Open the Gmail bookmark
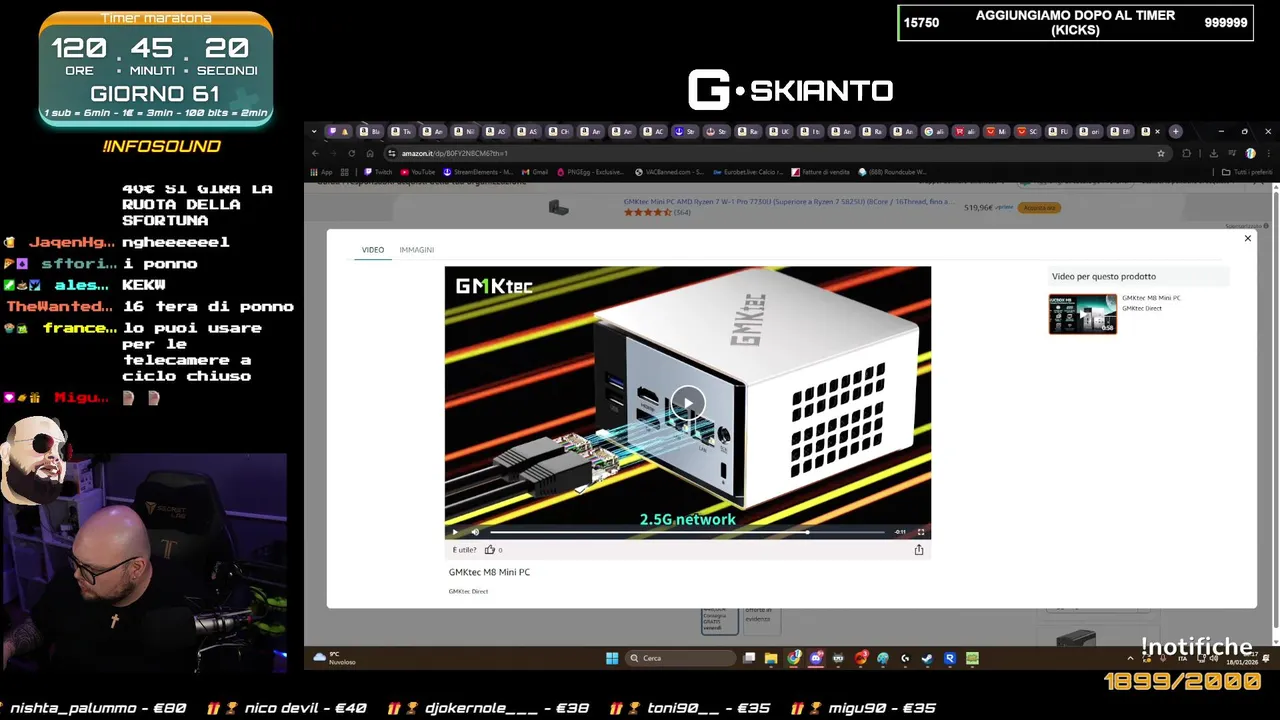The height and width of the screenshot is (720, 1280). [535, 172]
